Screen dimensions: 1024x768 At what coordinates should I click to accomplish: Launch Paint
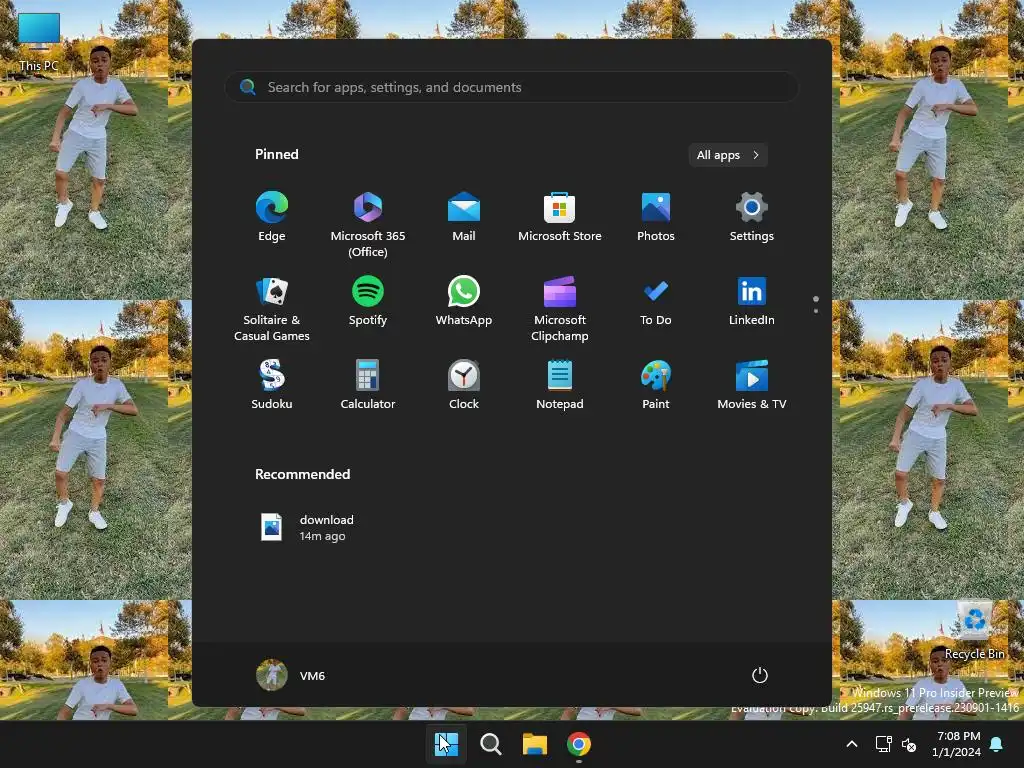click(x=656, y=385)
